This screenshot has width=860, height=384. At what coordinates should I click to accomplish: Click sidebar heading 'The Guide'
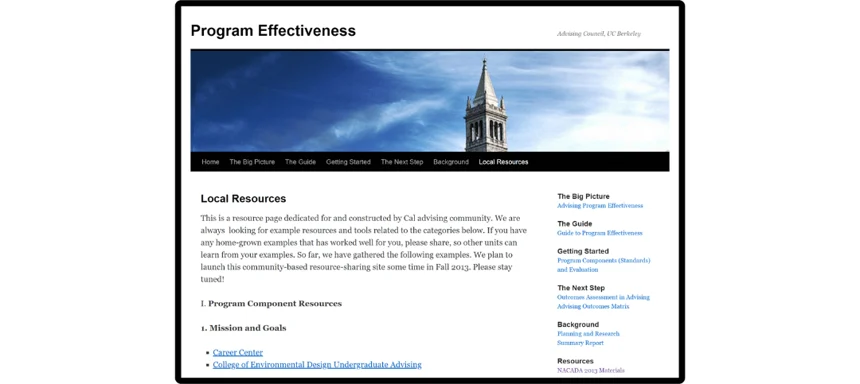coord(574,224)
